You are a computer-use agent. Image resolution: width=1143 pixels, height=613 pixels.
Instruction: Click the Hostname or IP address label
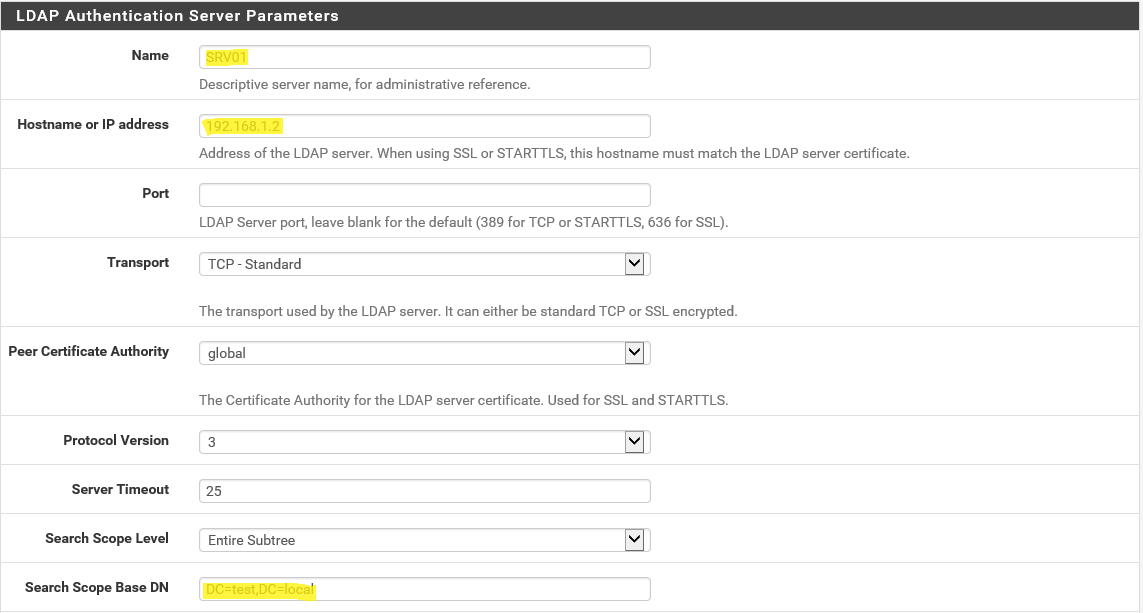pos(93,124)
